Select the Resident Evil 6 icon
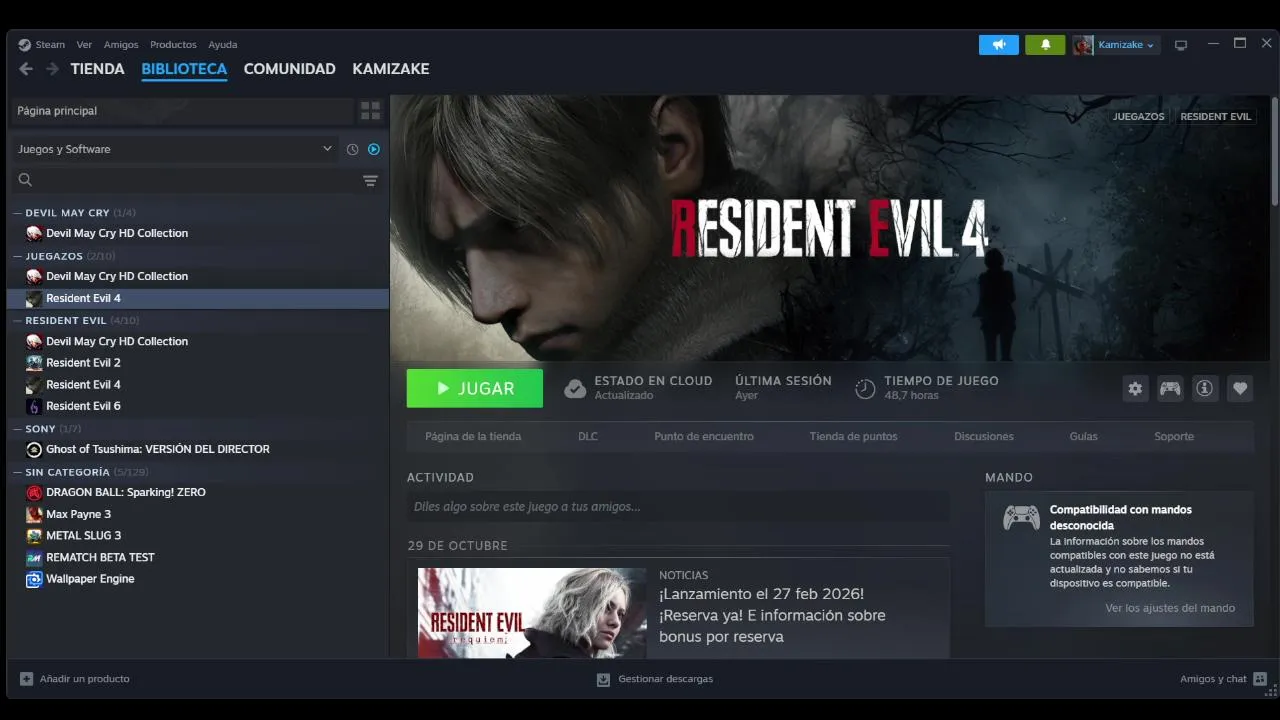Screen dimensions: 1280x720 (x=34, y=406)
